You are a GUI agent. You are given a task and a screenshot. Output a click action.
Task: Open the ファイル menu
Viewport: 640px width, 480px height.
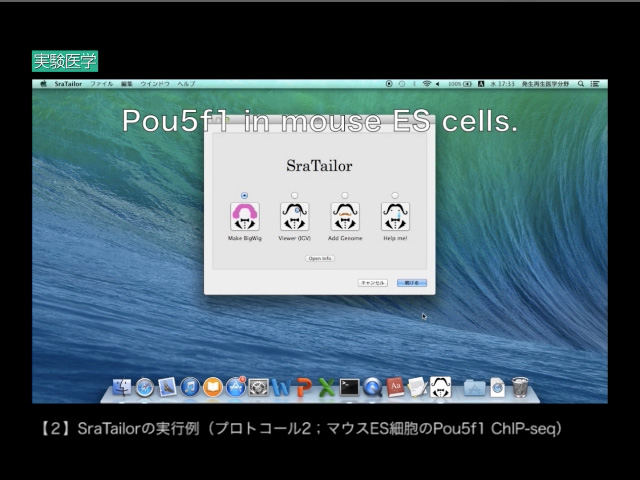(102, 84)
